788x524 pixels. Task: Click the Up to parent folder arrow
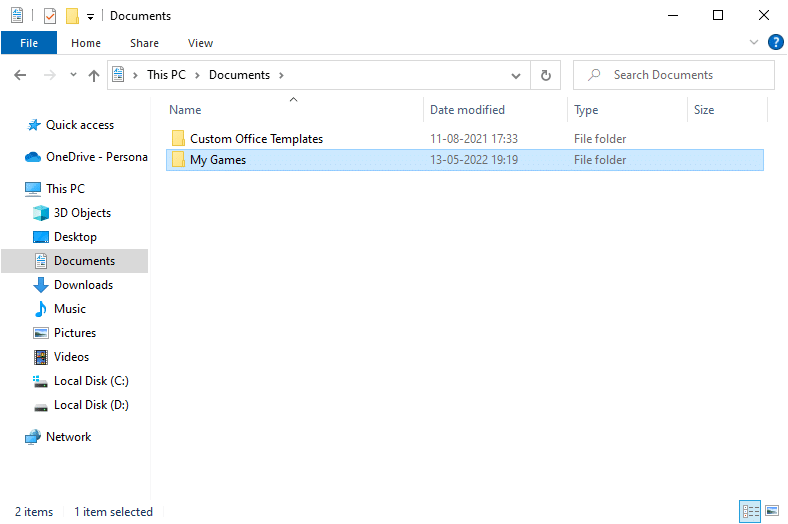point(94,75)
